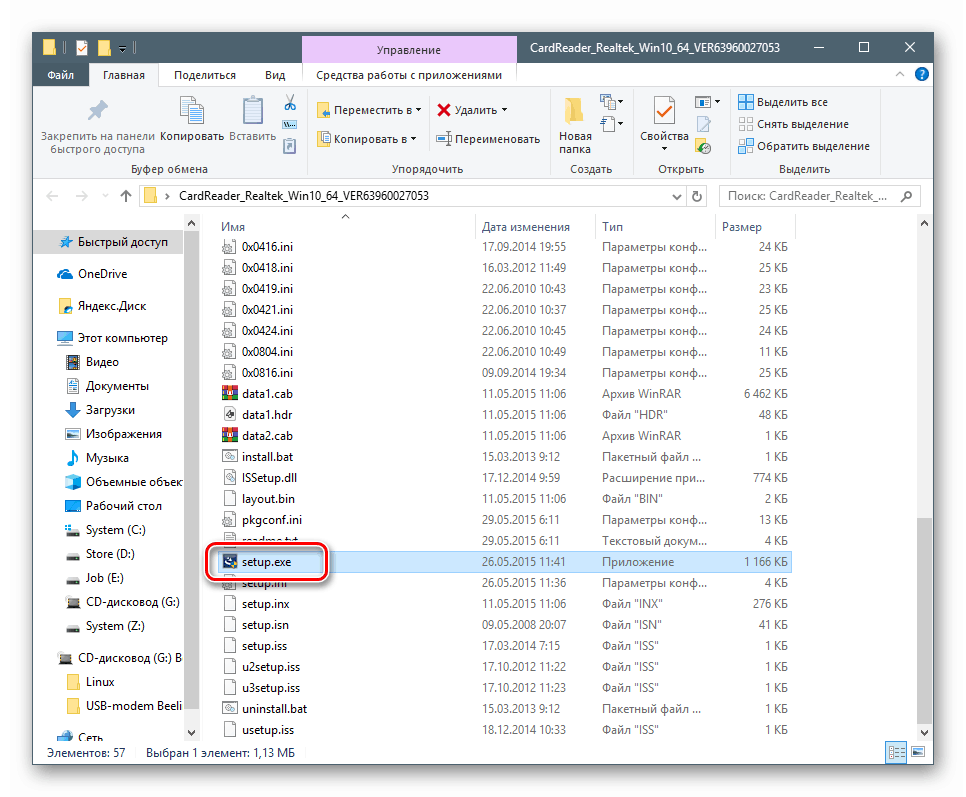Click the History icon in Open group
Screen dimensions: 966x797
coord(704,147)
